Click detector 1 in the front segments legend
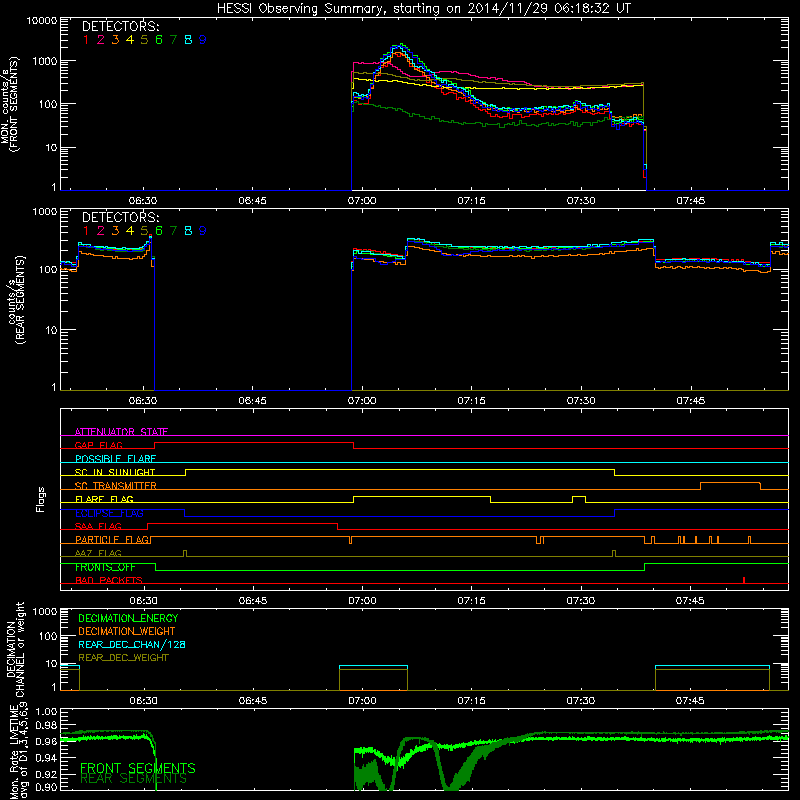This screenshot has width=800, height=800. 86,40
